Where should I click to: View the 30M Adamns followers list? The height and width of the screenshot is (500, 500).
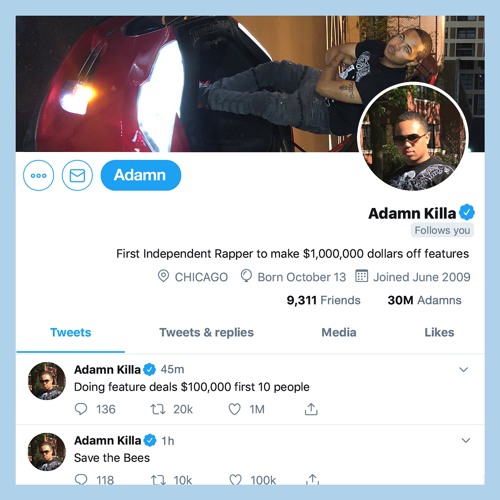click(424, 300)
